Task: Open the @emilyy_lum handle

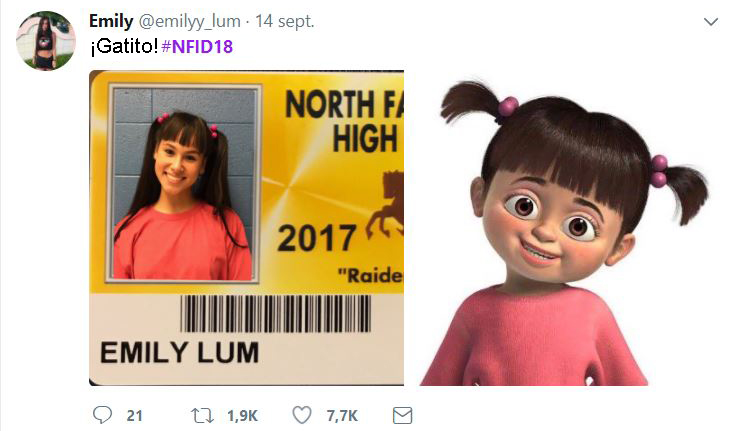Action: (x=189, y=21)
